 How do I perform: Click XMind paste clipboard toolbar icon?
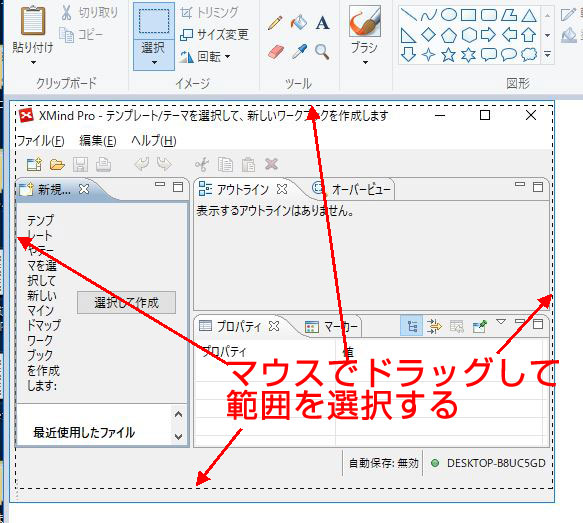(x=248, y=164)
